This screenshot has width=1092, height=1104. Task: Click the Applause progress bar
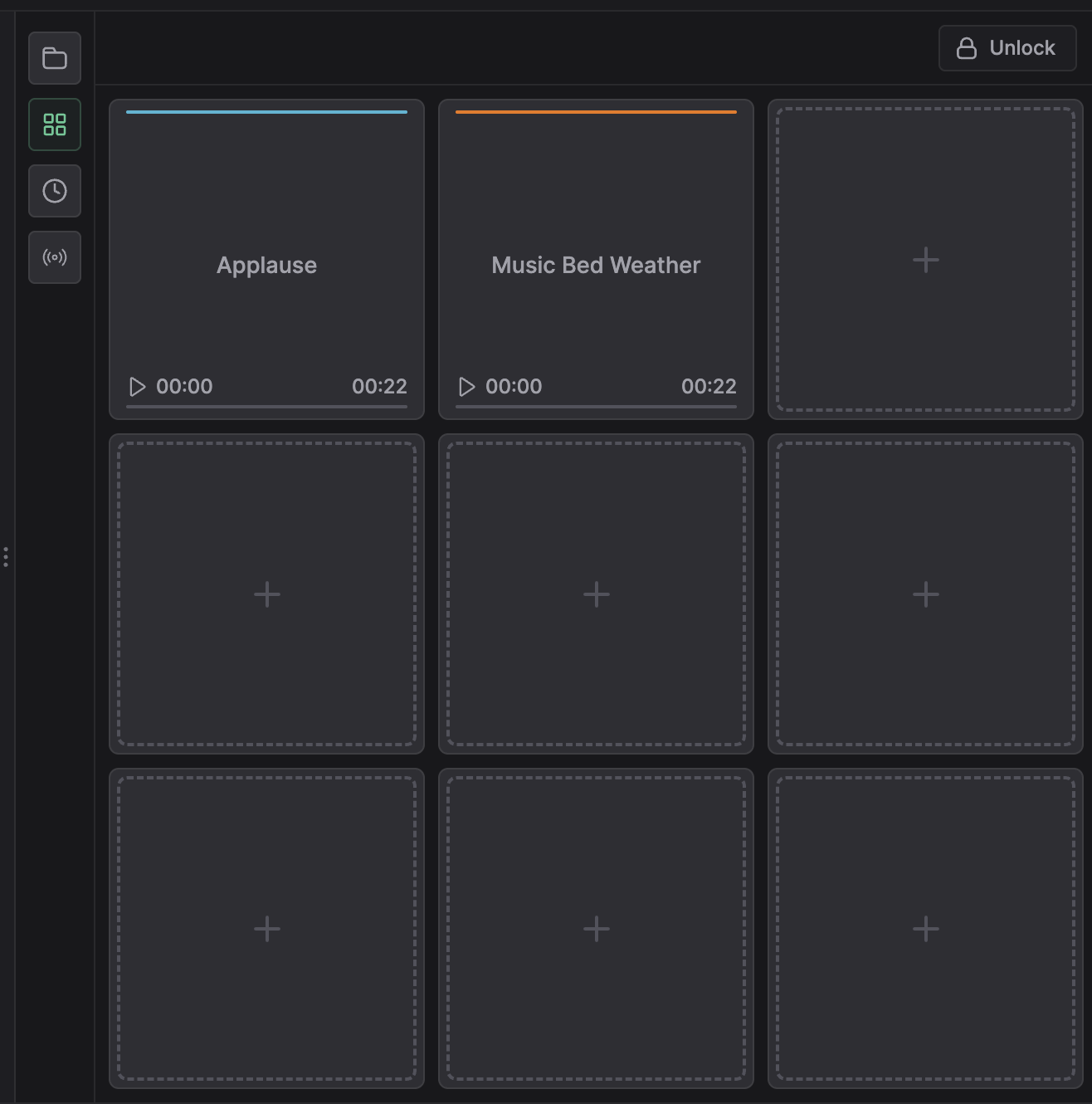(266, 407)
